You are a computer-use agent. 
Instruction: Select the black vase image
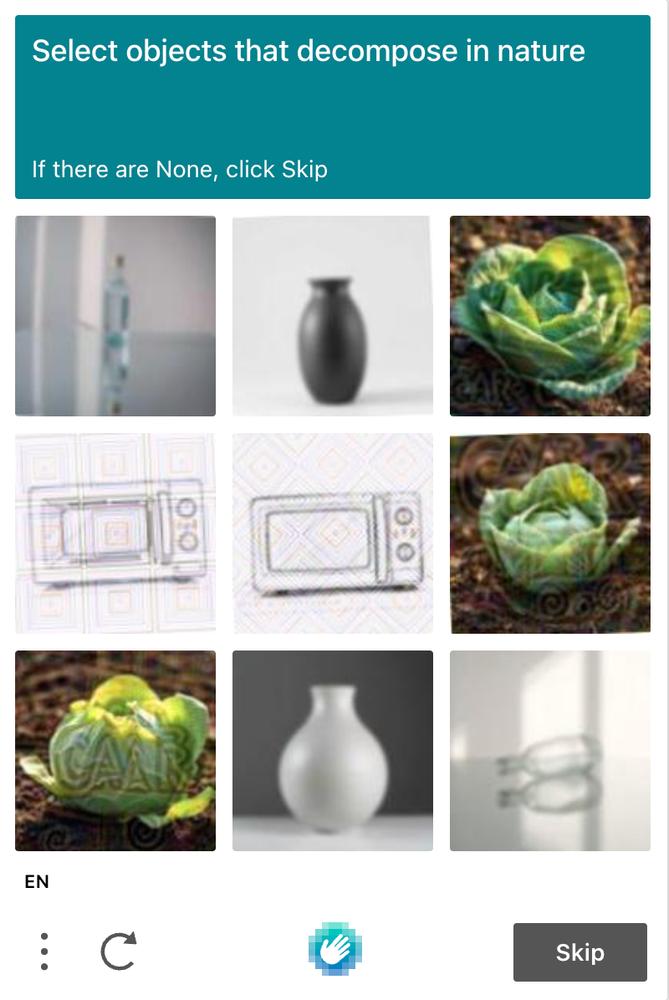point(332,316)
